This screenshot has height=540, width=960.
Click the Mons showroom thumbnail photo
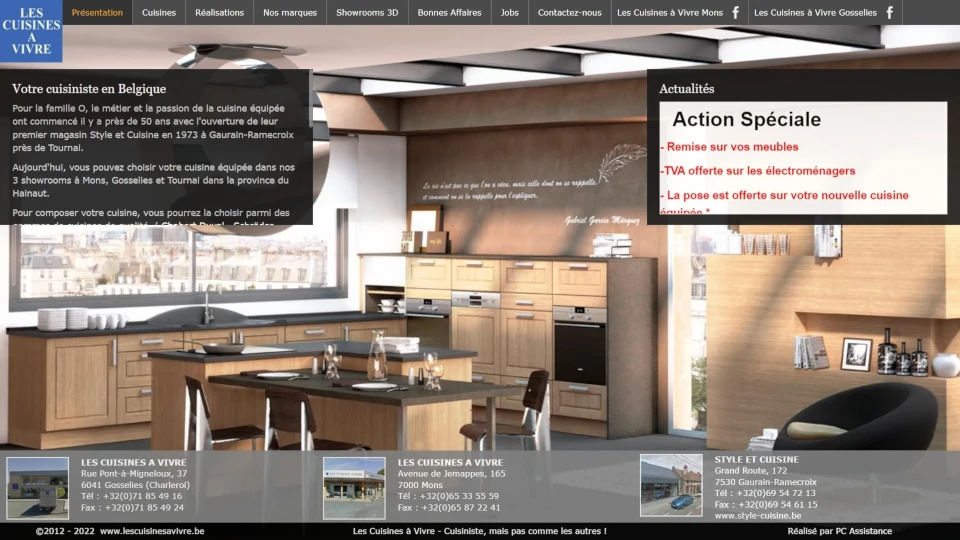click(354, 488)
